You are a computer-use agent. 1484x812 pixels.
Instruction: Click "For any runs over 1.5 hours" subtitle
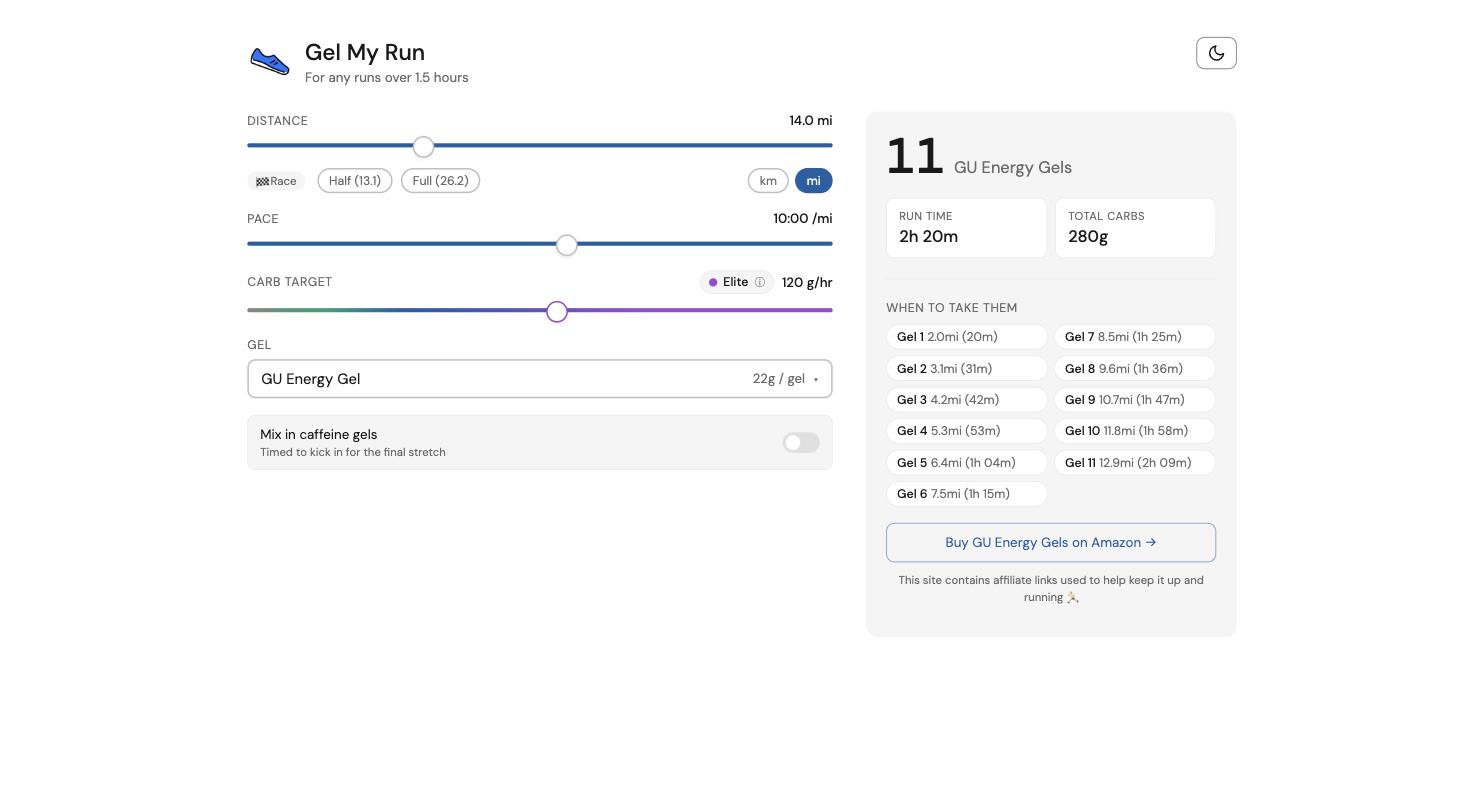[x=387, y=78]
